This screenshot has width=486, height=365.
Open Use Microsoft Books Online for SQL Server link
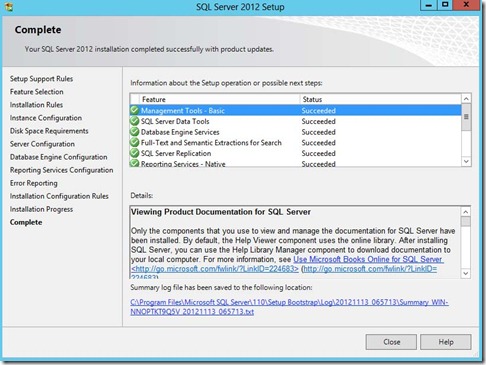point(368,259)
